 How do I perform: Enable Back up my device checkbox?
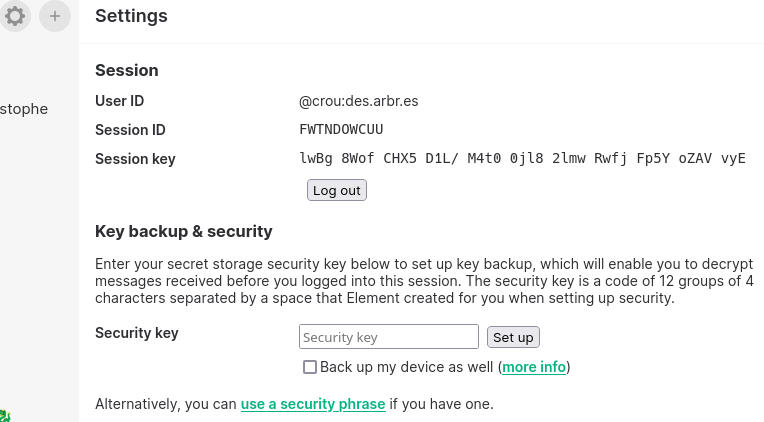coord(310,367)
